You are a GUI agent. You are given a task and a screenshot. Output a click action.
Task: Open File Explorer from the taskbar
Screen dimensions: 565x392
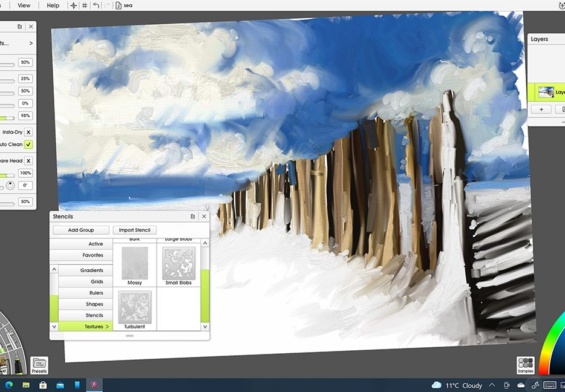pyautogui.click(x=26, y=385)
